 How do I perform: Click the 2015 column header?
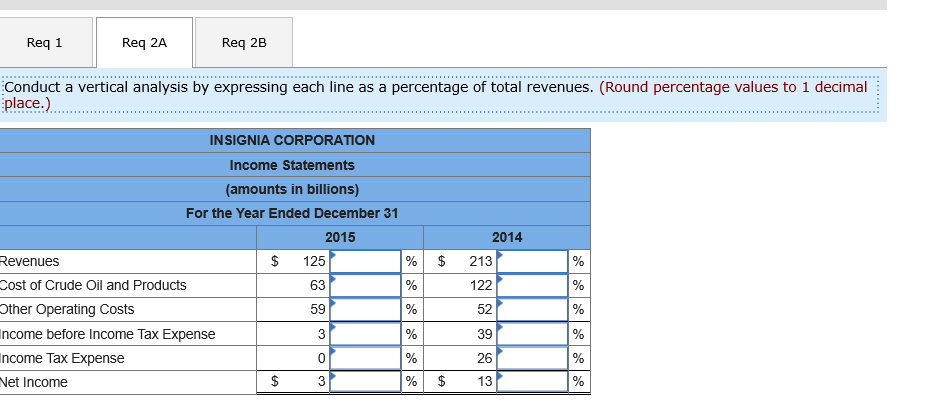point(340,237)
